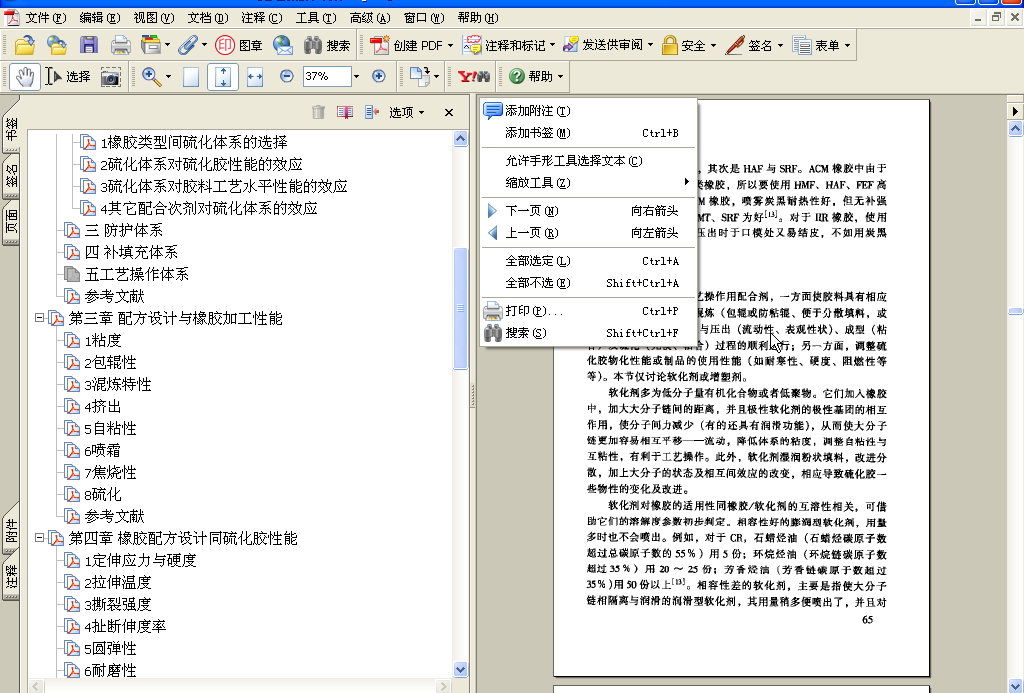The image size is (1024, 693).
Task: Switch to the 页面 side tab
Action: click(x=11, y=223)
